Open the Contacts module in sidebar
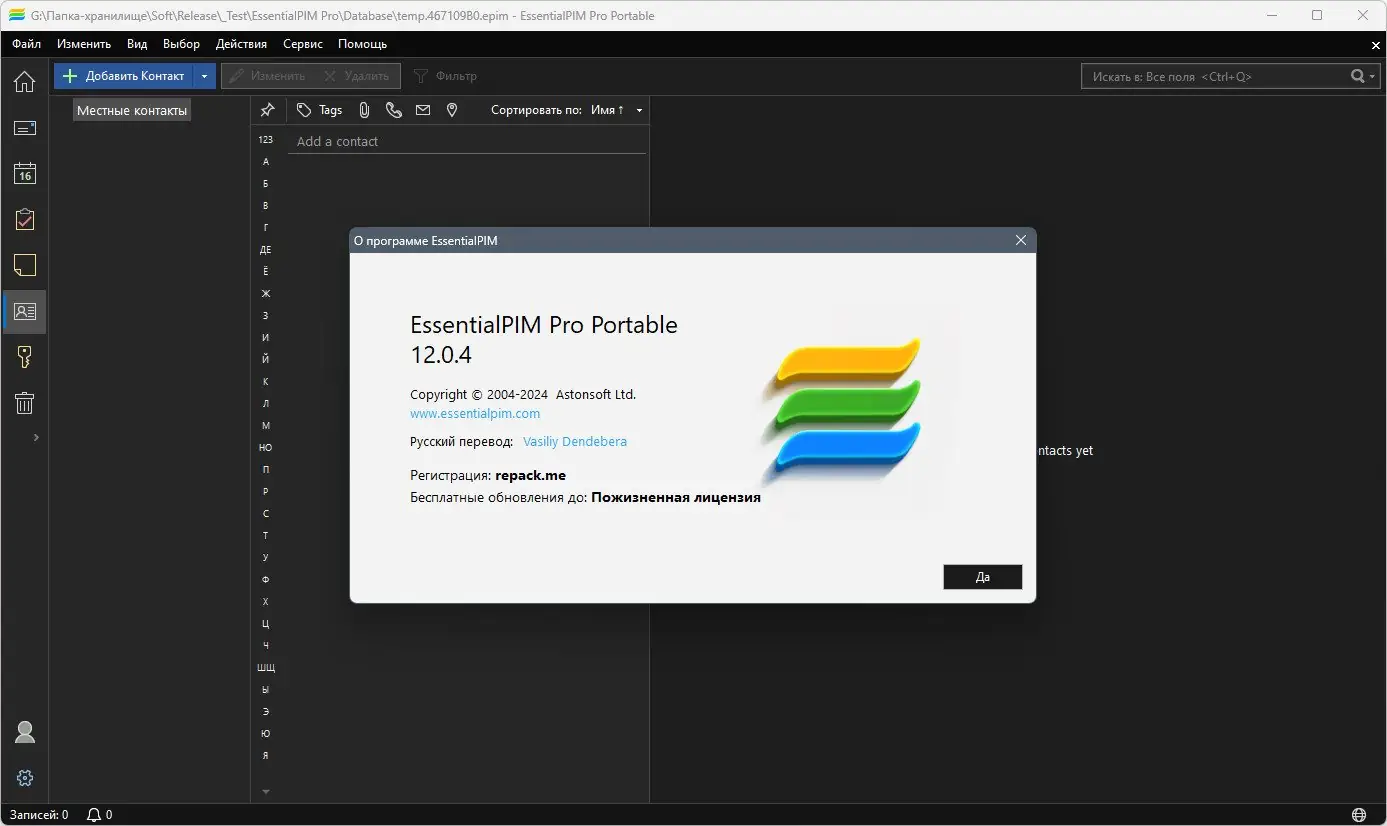 24,311
